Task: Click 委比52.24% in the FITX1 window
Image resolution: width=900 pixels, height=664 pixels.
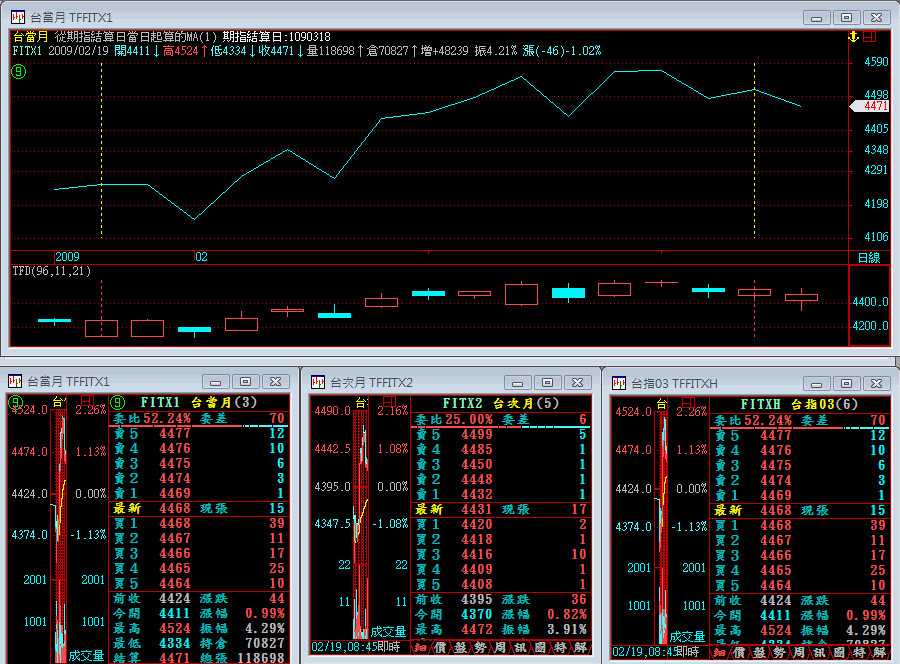Action: coord(152,418)
